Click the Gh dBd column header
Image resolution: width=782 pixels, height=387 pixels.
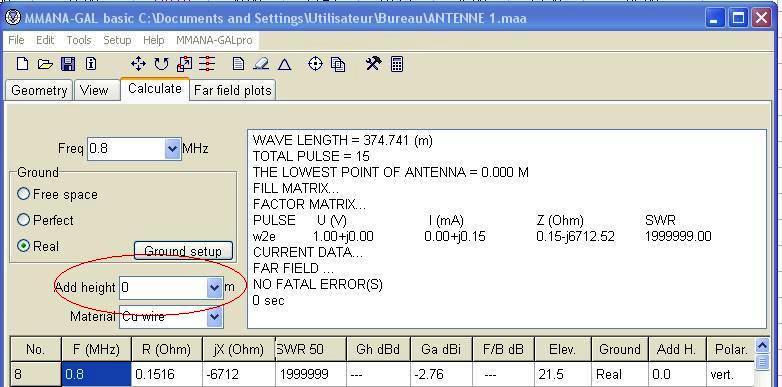(x=378, y=349)
